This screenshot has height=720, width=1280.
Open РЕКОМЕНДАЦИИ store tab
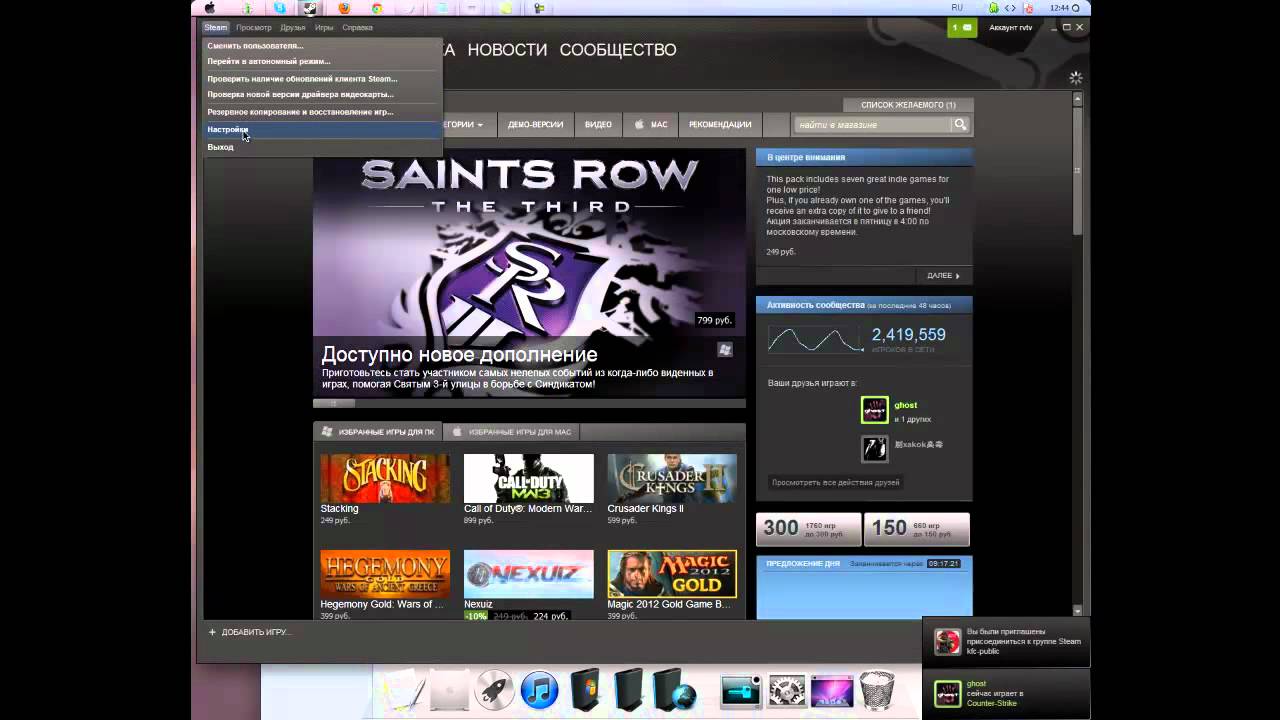pyautogui.click(x=720, y=125)
